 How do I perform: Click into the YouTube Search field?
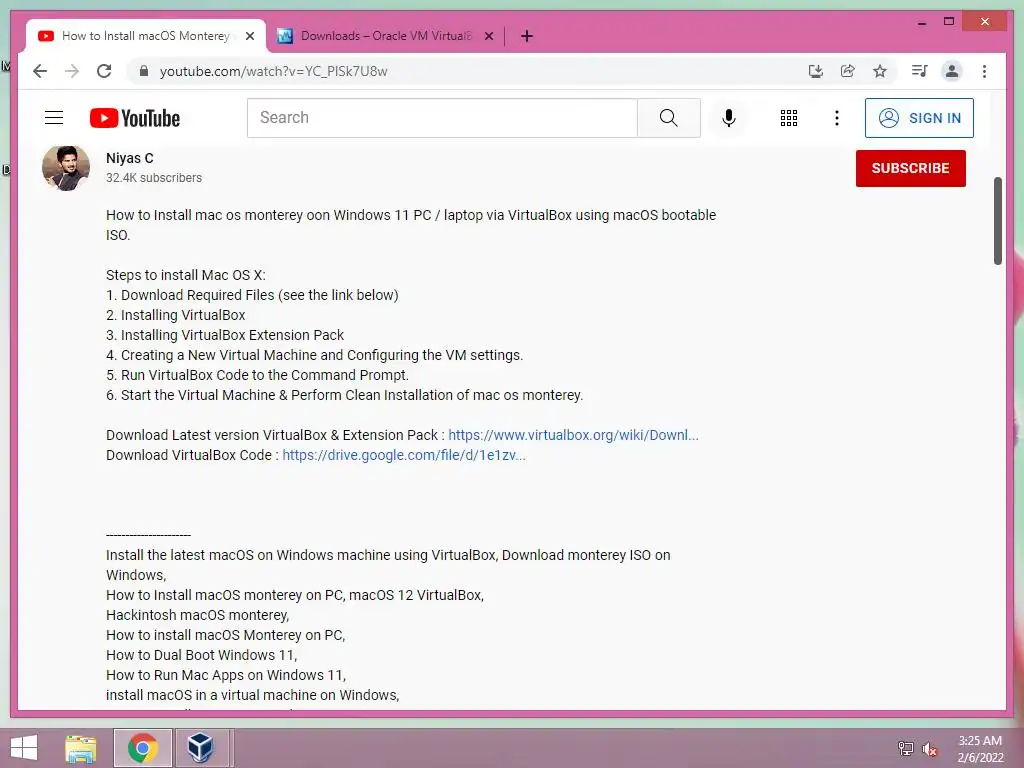pos(442,118)
